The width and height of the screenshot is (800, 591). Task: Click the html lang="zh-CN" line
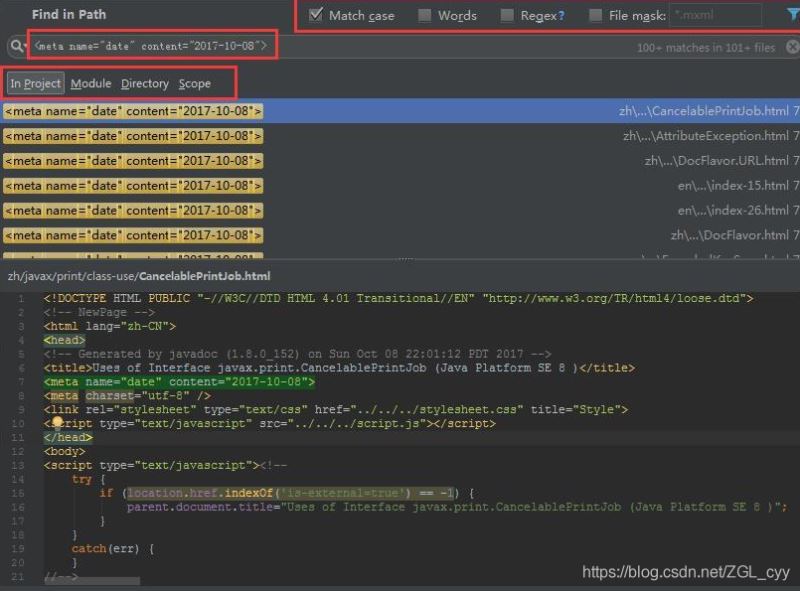tap(110, 326)
